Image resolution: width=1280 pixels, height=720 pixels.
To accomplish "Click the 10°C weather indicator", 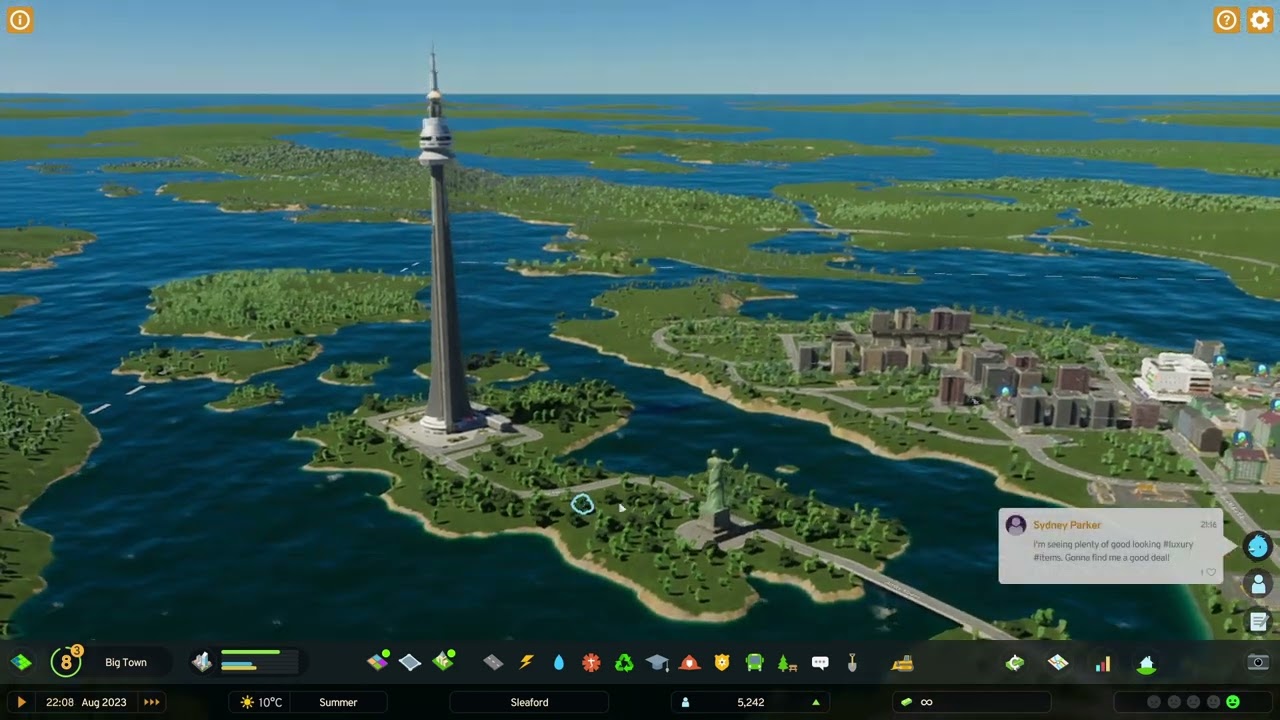I will [x=261, y=702].
